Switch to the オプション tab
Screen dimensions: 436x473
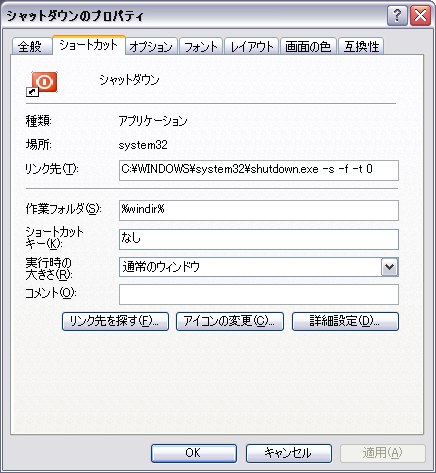pyautogui.click(x=151, y=46)
